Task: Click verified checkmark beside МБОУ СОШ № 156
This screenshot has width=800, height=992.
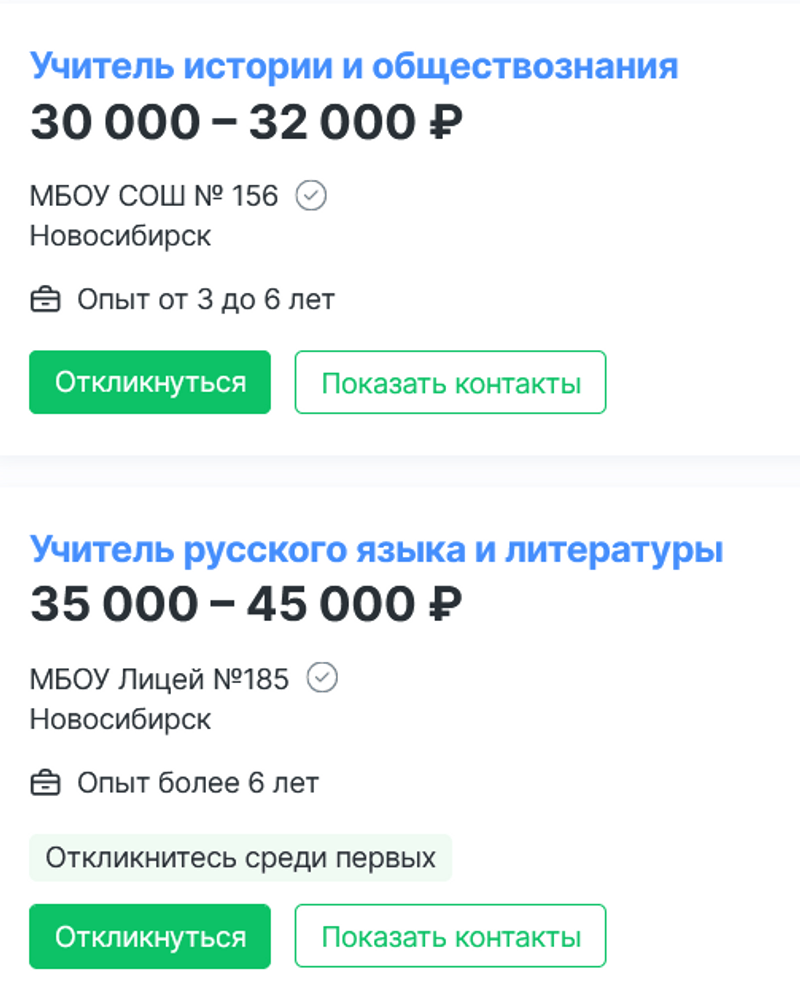Action: (x=312, y=196)
